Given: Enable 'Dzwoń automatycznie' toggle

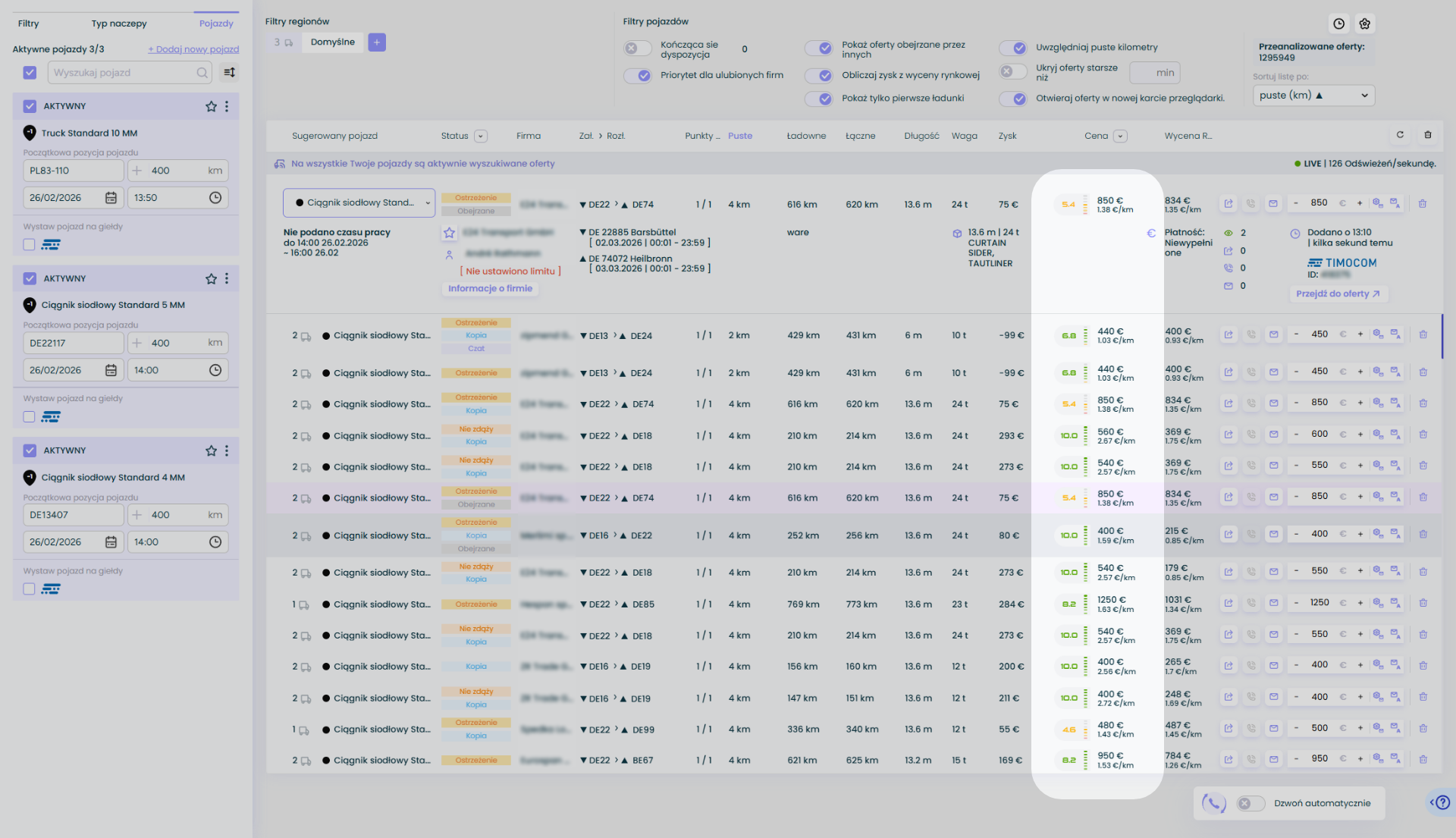Looking at the screenshot, I should (1250, 803).
